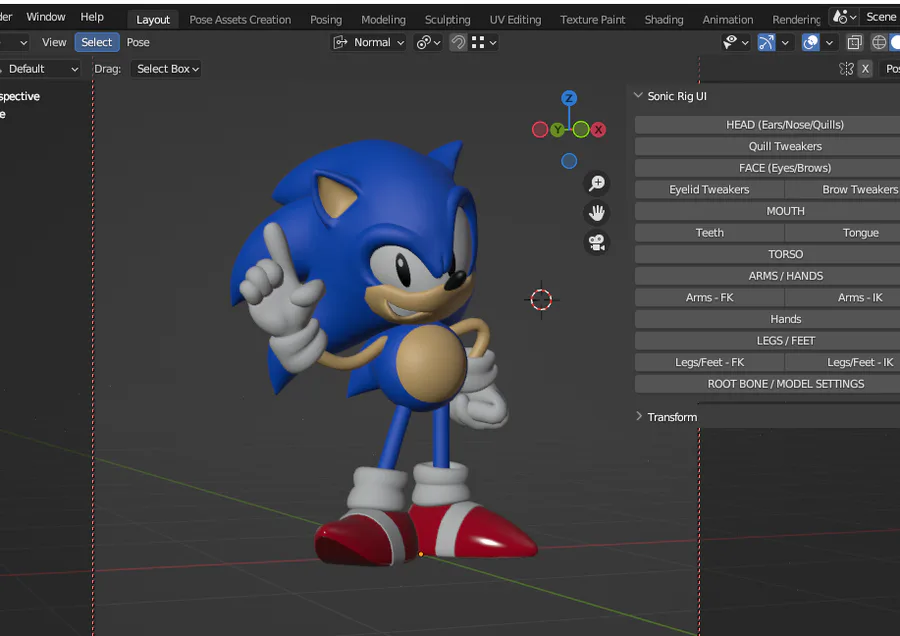Screen dimensions: 900x636
Task: Click the Legs/Feet - FK button
Action: (x=709, y=362)
